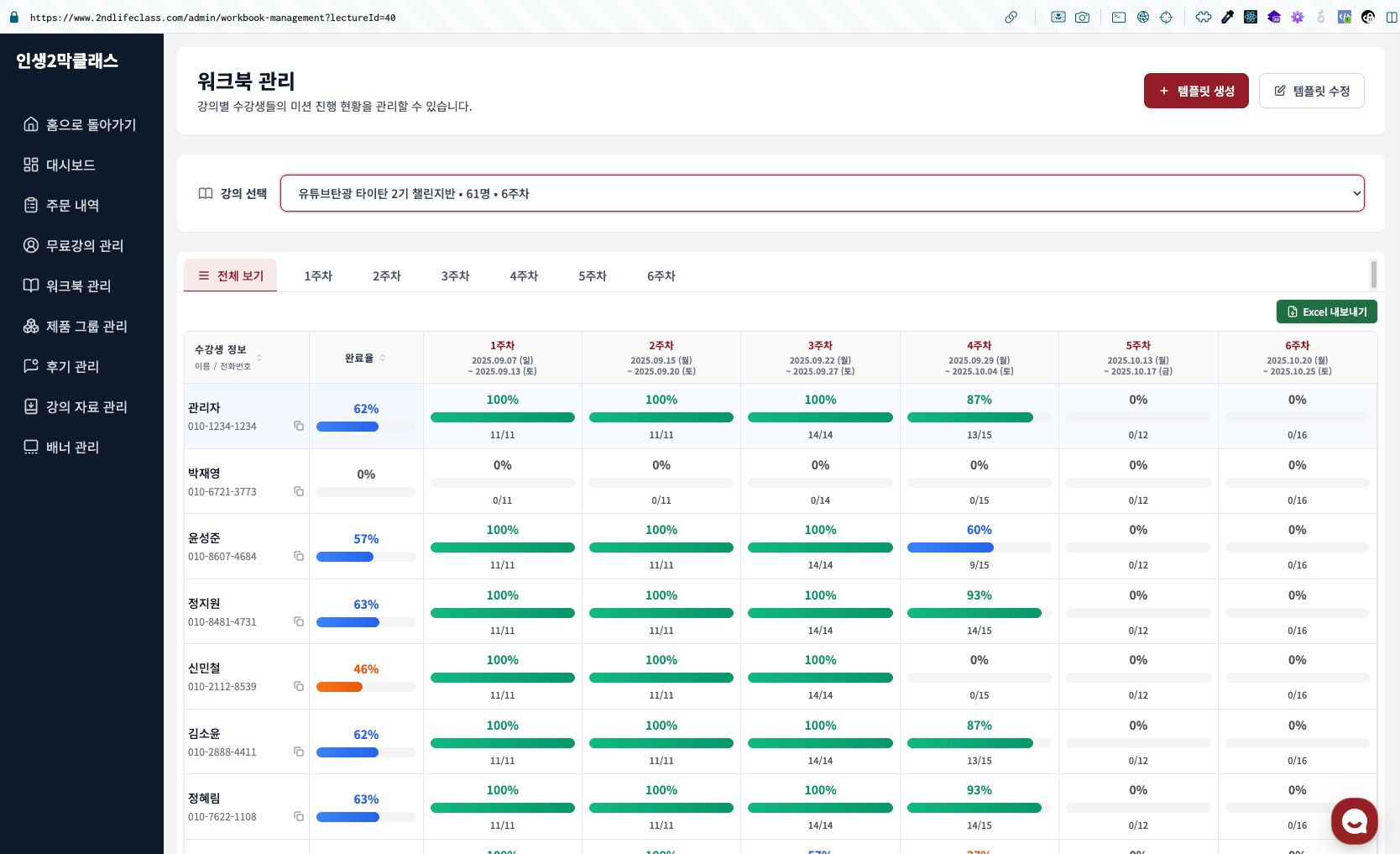
Task: Go to 주문 내역 in sidebar
Action: [72, 205]
